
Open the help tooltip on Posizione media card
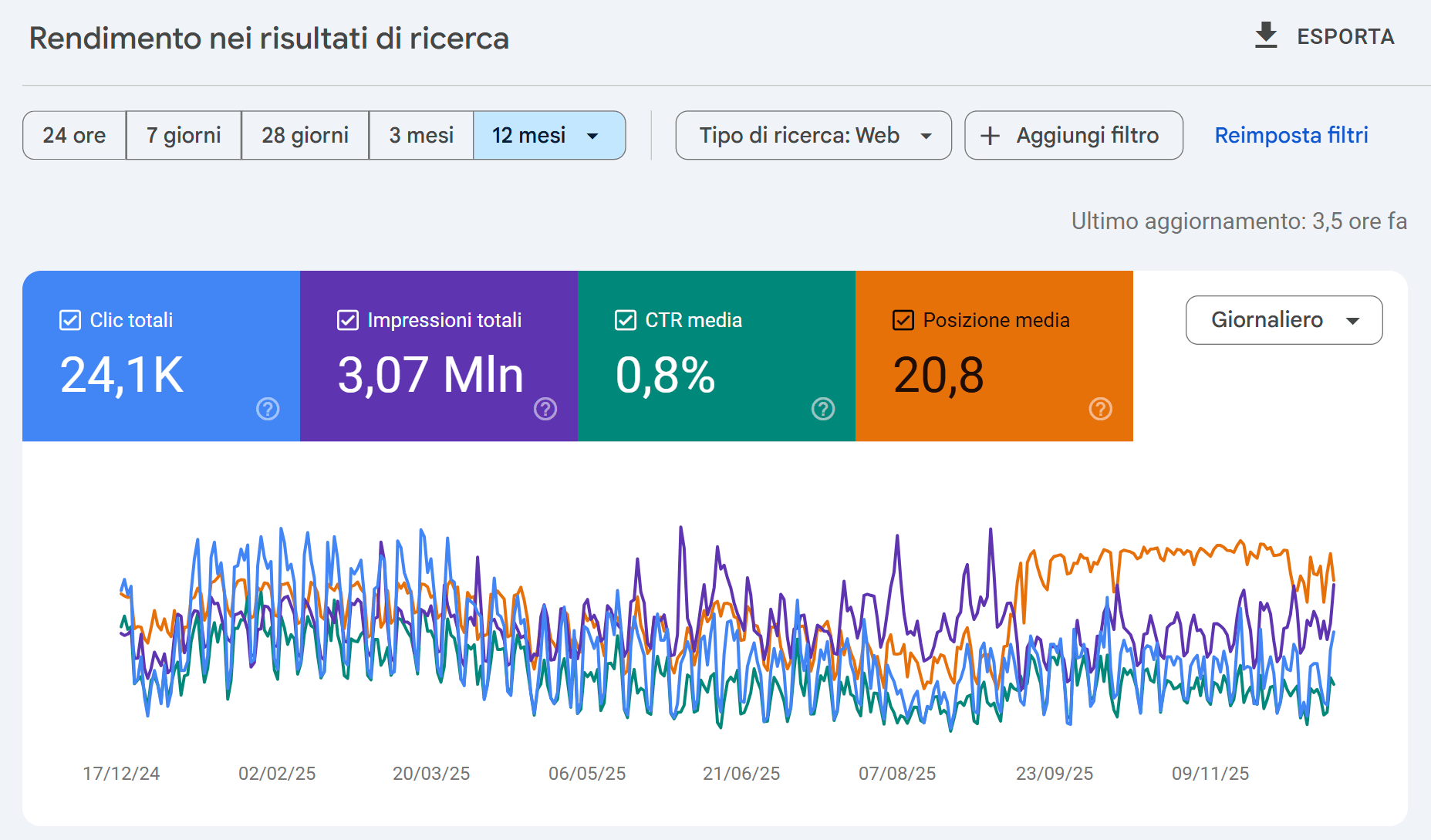[x=1101, y=410]
